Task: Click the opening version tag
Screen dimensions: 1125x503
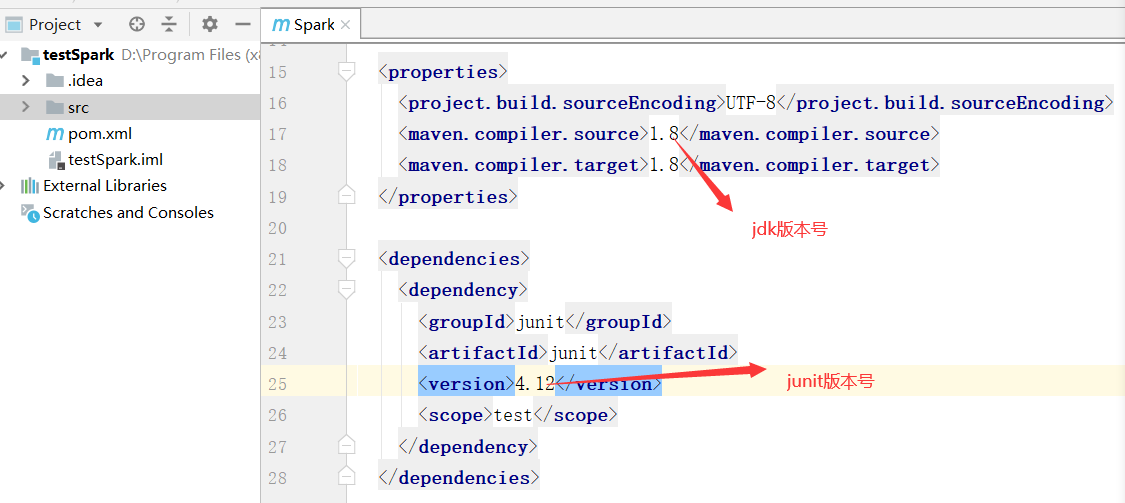Action: click(x=466, y=384)
